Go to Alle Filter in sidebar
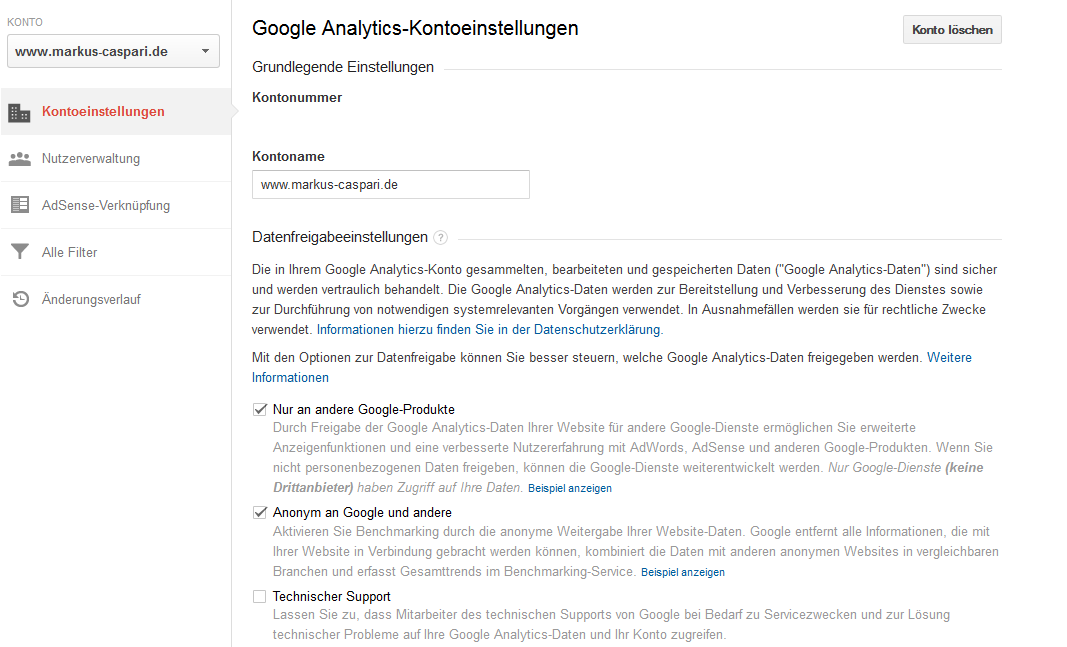 tap(70, 252)
